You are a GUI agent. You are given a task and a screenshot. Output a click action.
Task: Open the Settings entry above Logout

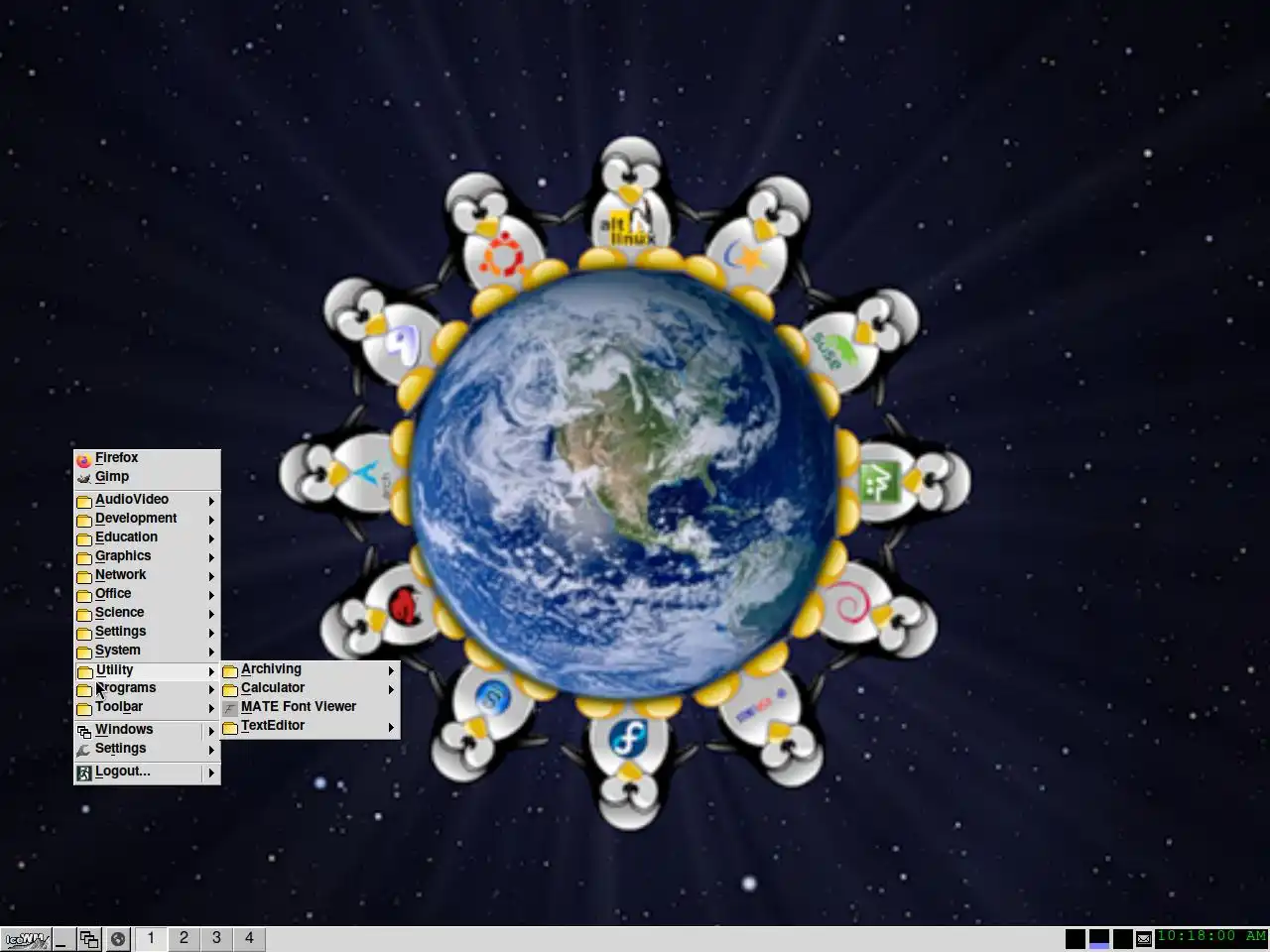[147, 749]
